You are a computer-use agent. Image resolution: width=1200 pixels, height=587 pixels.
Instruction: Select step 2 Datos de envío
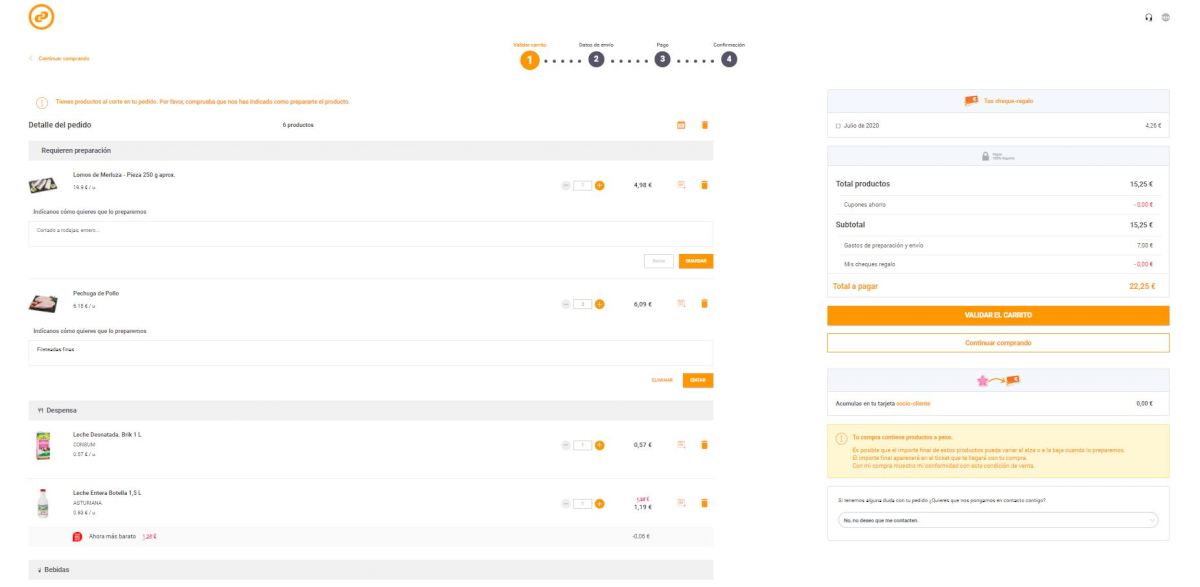point(596,59)
